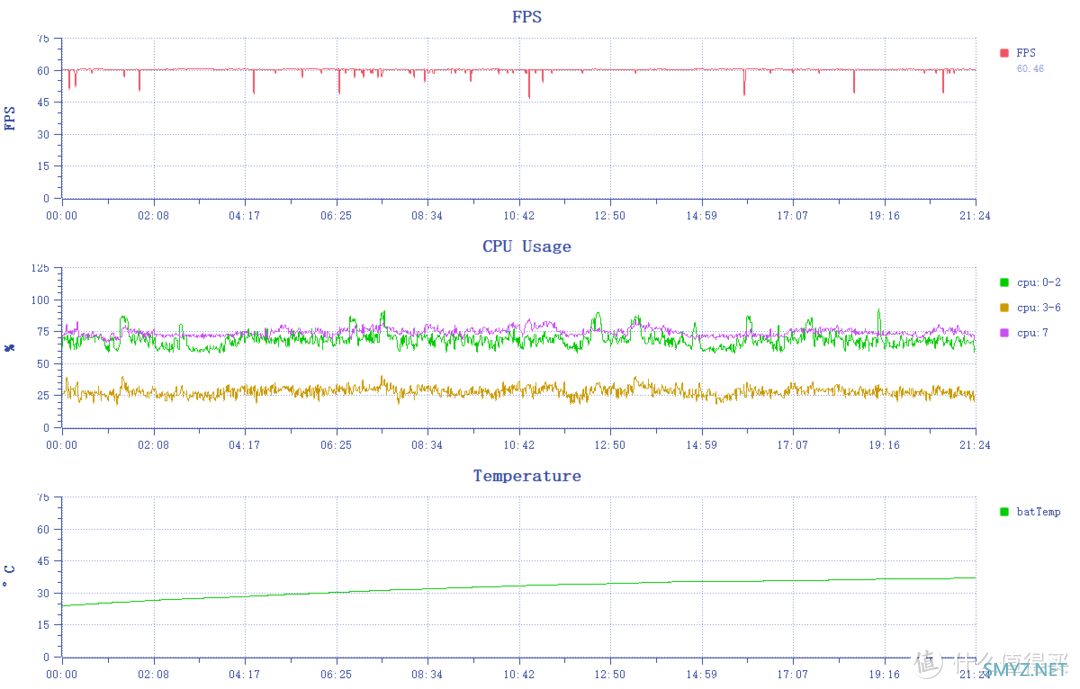Viewport: 1080px width, 689px height.
Task: Click the FPS legend label text
Action: pyautogui.click(x=1026, y=53)
